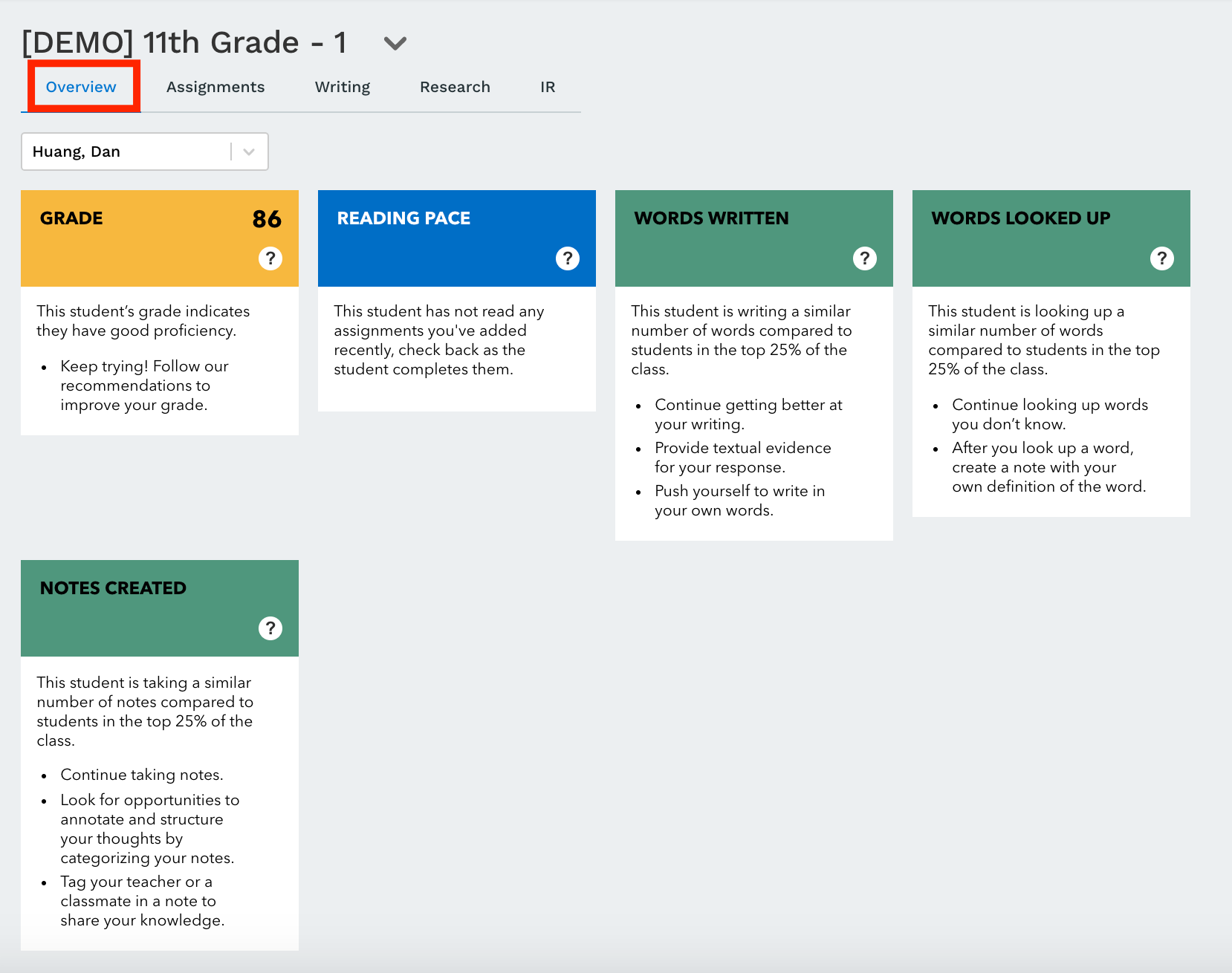Click the text 'Keep trying! Follow our recommendations'

[x=145, y=385]
